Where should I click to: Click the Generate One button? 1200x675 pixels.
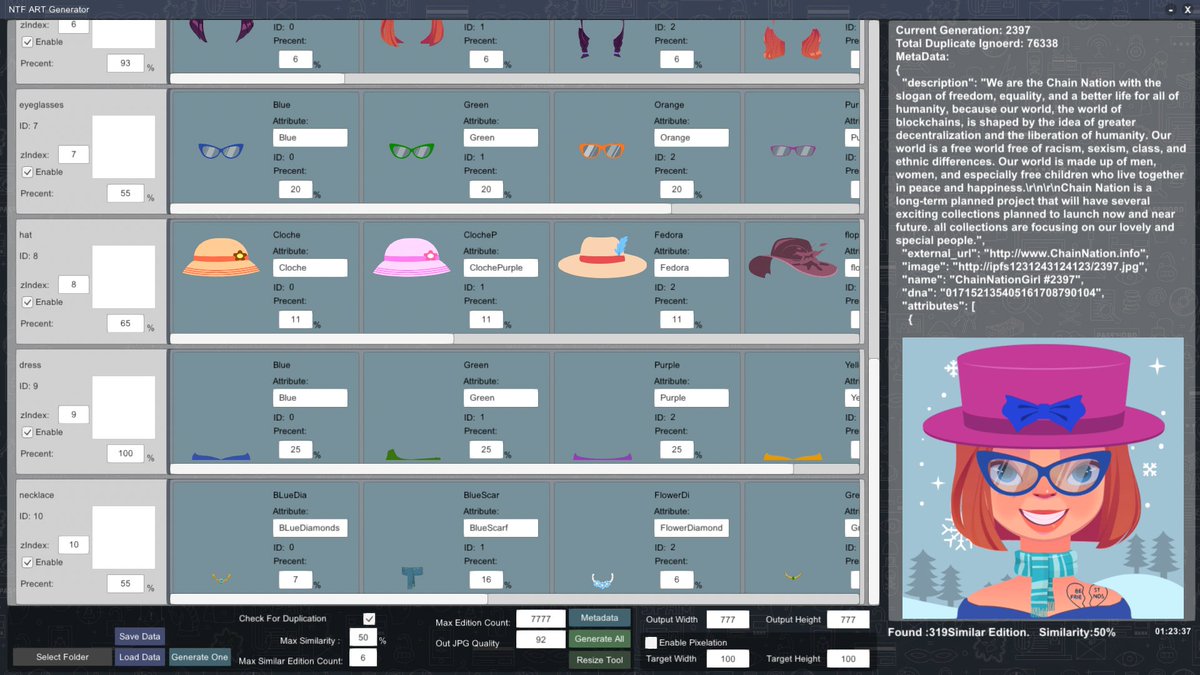pos(199,657)
